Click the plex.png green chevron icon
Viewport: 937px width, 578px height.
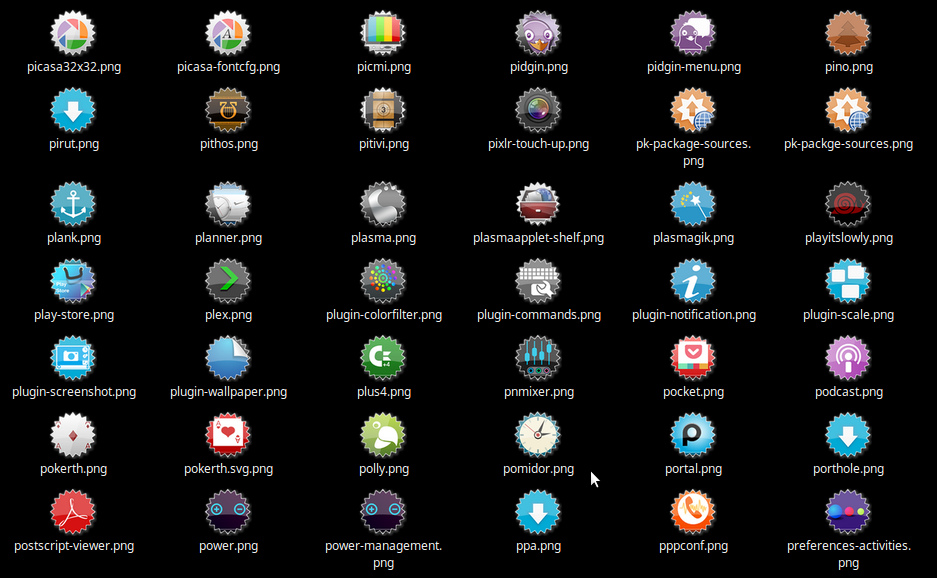pos(228,282)
